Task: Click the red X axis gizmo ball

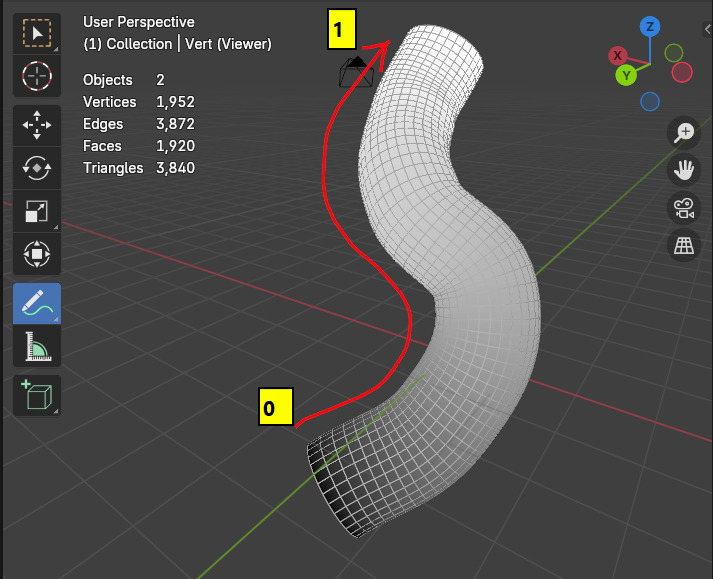Action: tap(618, 56)
